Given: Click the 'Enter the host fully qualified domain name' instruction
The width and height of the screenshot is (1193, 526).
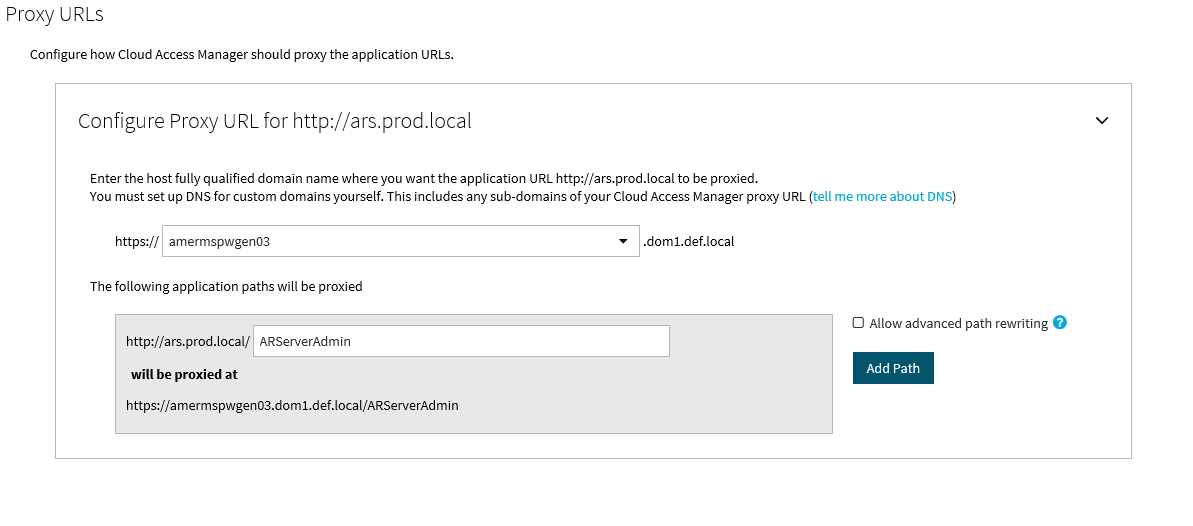Looking at the screenshot, I should (424, 179).
